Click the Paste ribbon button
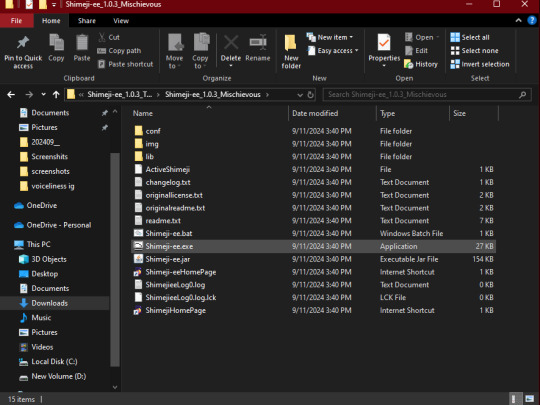The image size is (540, 405). point(82,48)
